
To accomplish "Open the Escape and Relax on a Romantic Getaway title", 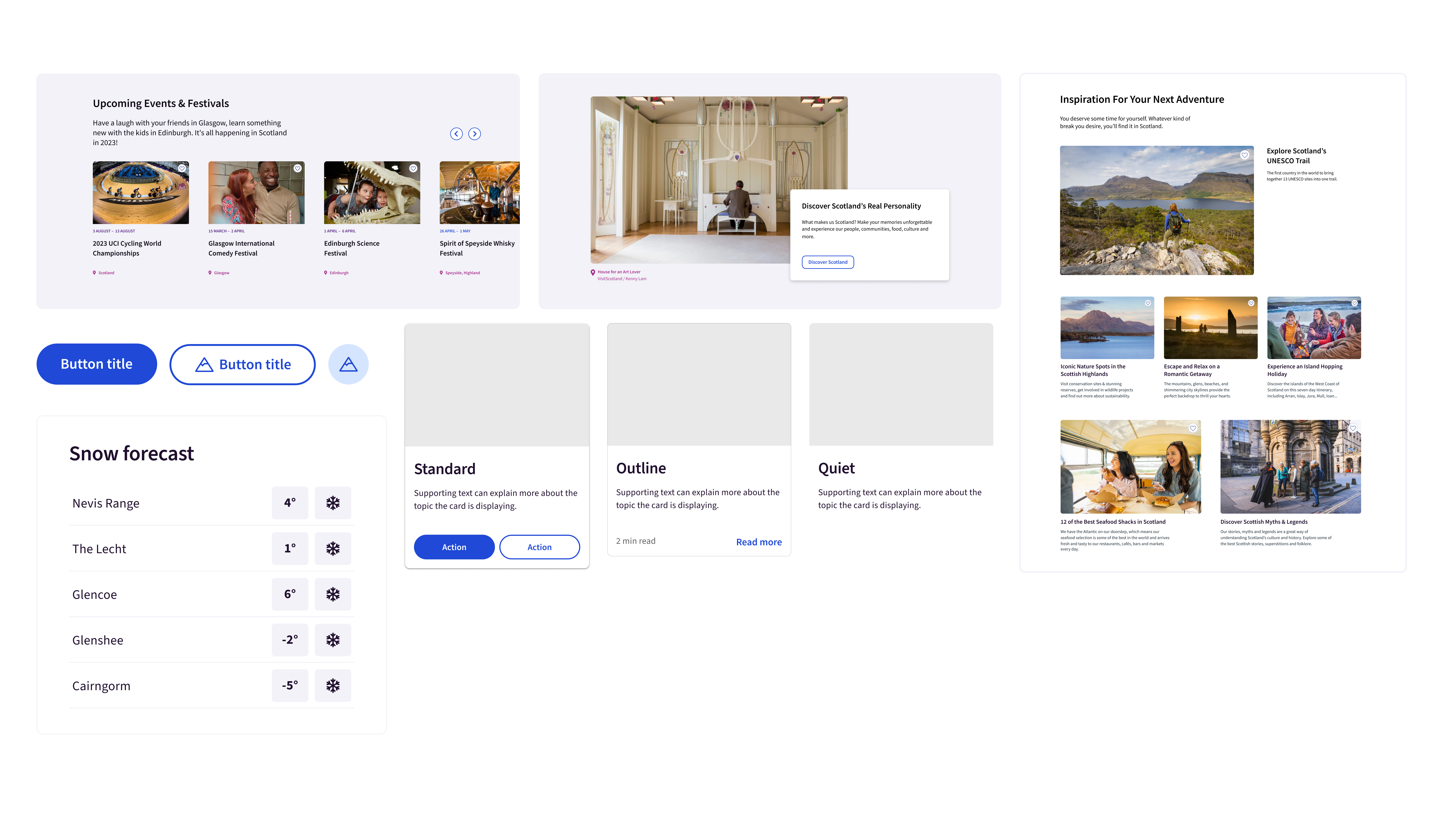I will pos(1192,370).
